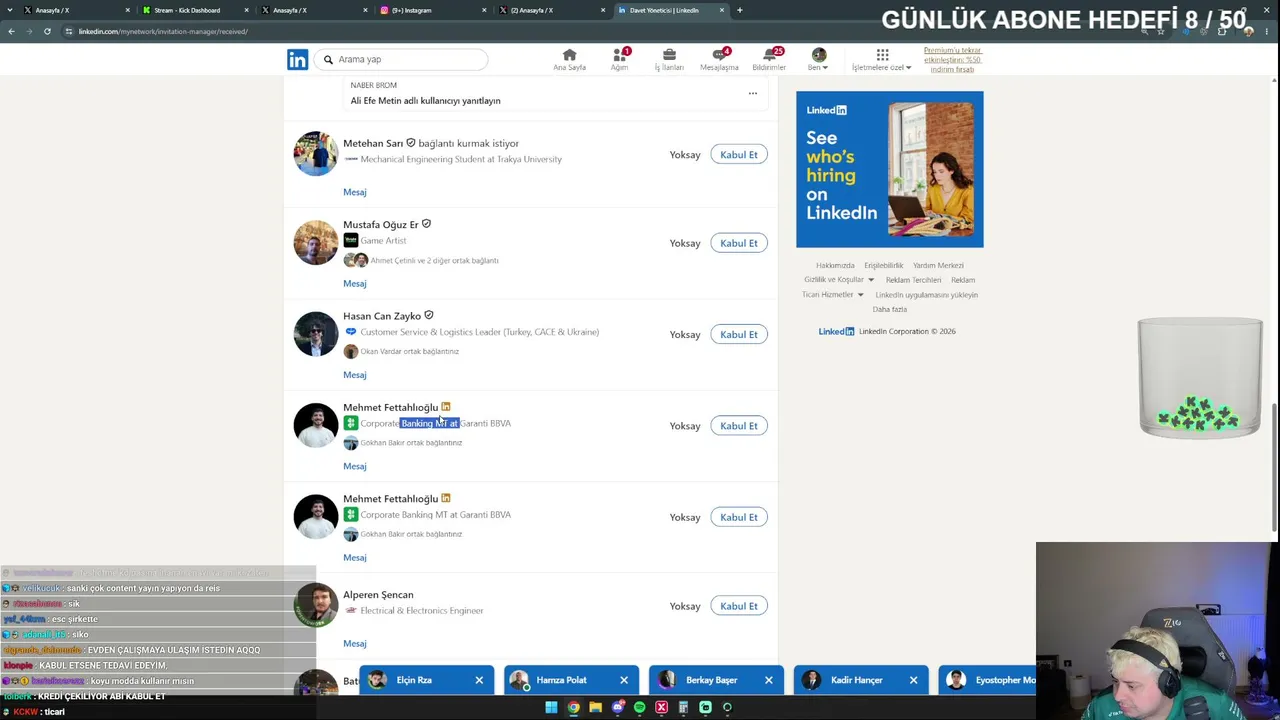Message Mustafa Oğuz Er
Image resolution: width=1280 pixels, height=720 pixels.
(355, 283)
